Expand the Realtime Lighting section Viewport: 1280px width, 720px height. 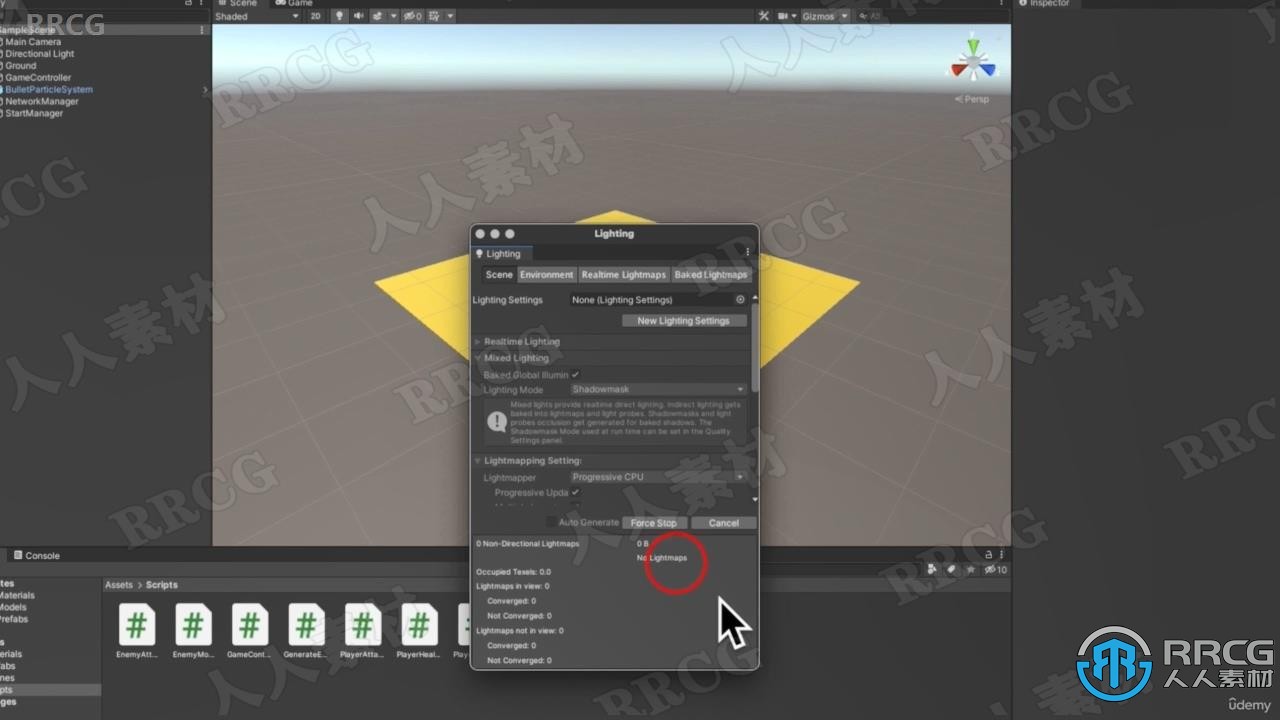coord(522,342)
